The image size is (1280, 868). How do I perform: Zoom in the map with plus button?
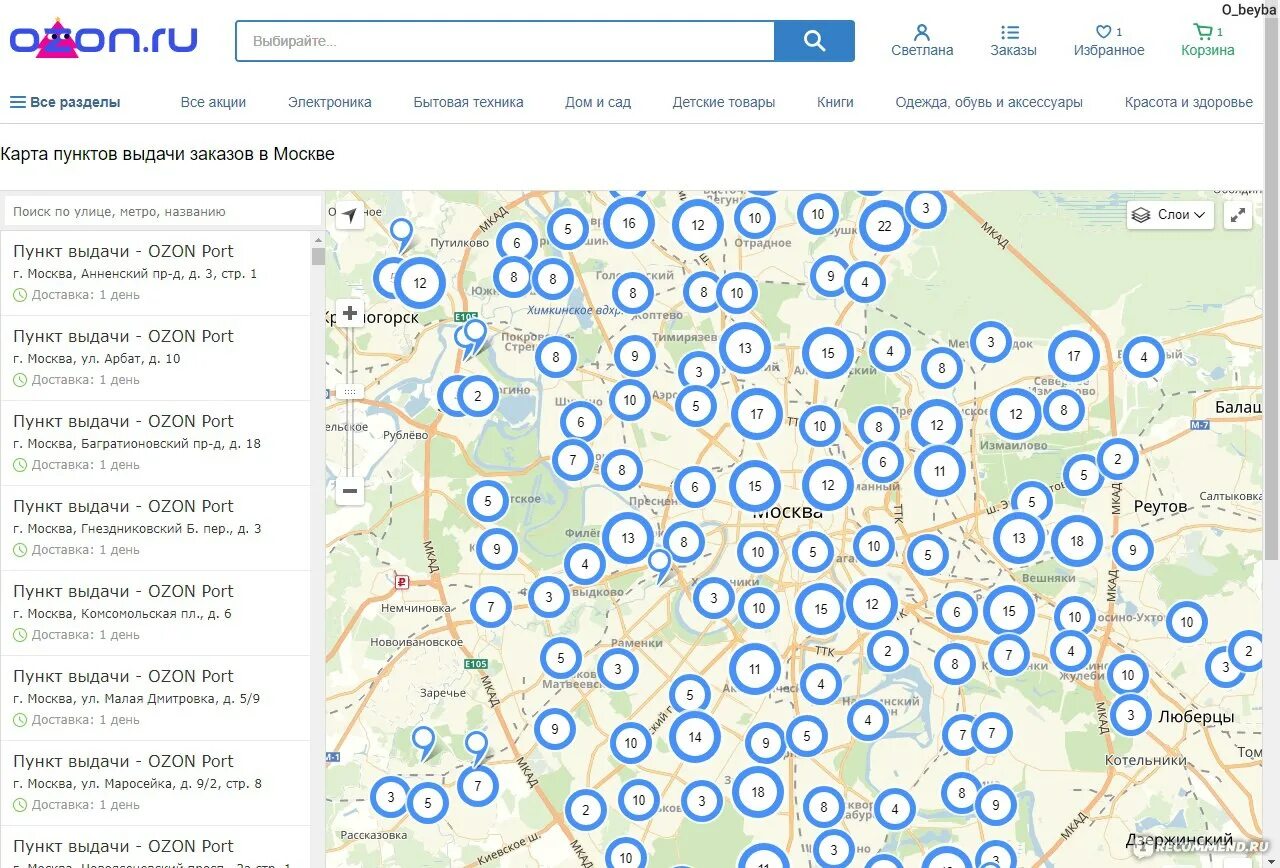350,314
